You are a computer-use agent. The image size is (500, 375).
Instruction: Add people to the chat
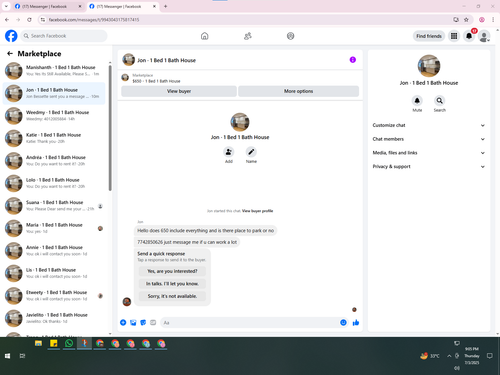(x=229, y=152)
